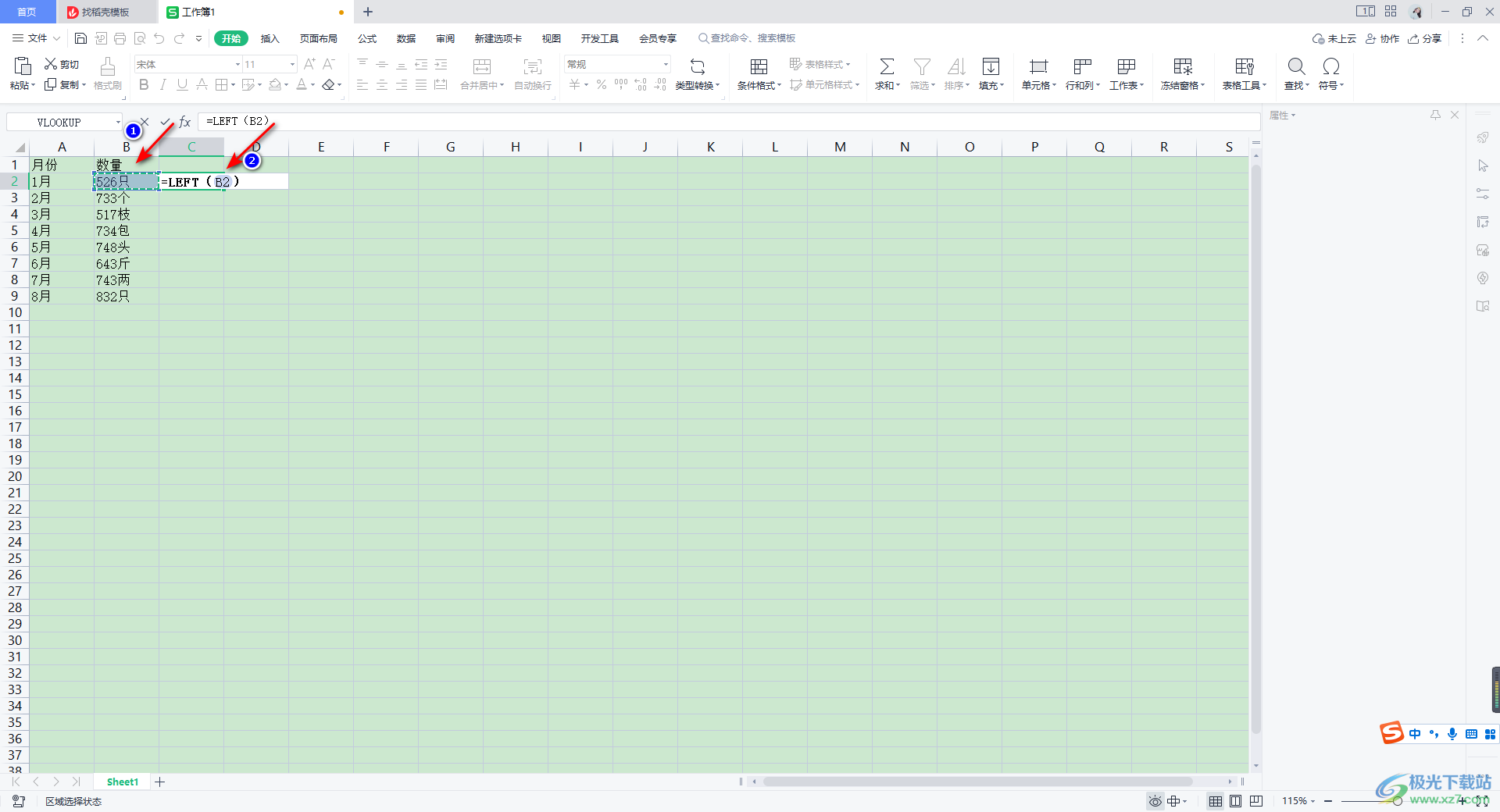Cancel formula entry with the X icon
1500x812 pixels.
click(145, 122)
